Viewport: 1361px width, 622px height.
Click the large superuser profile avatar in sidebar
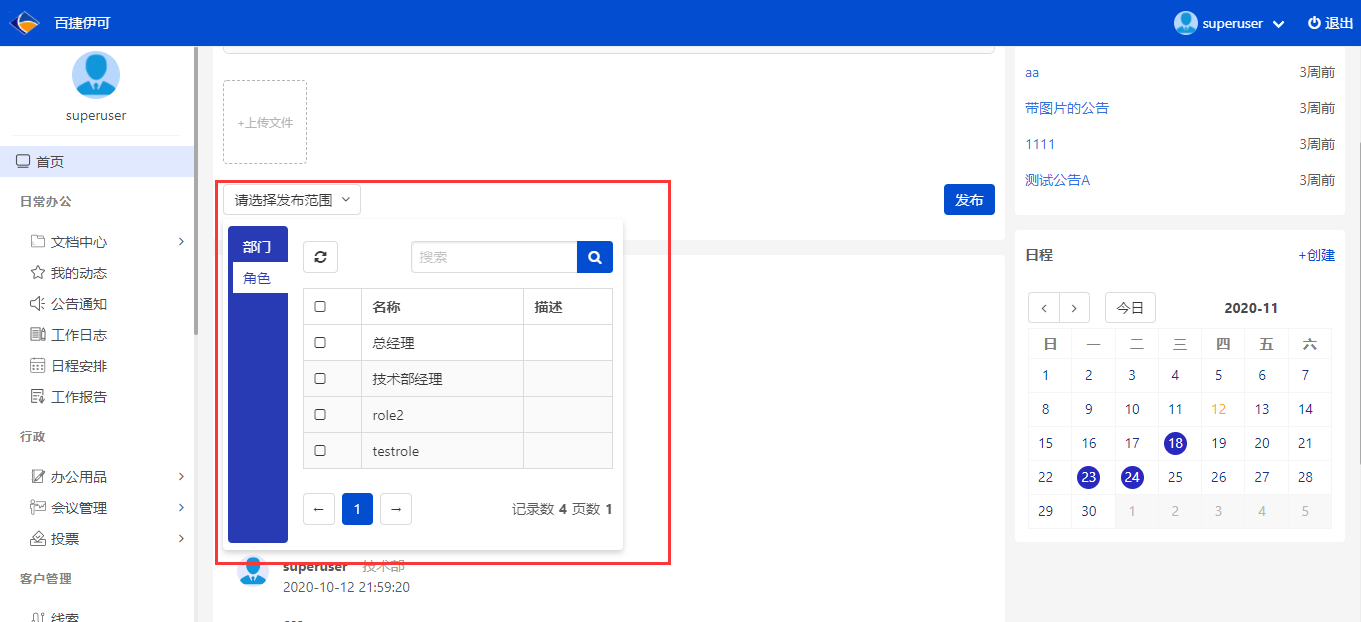point(96,75)
